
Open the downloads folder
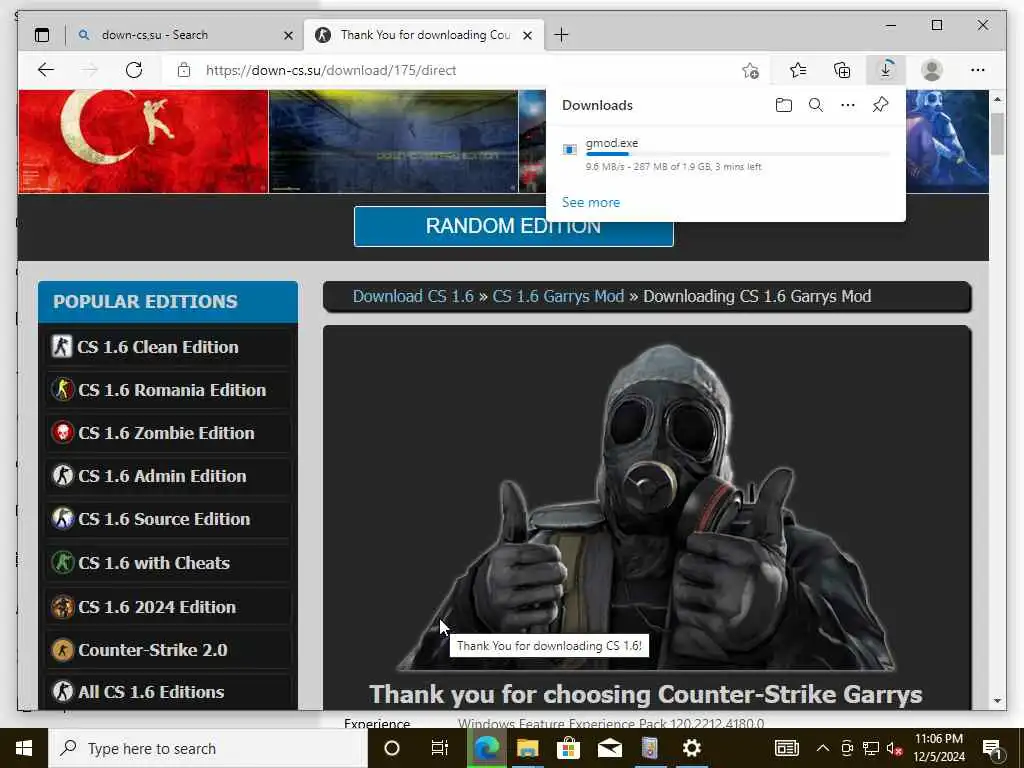click(x=784, y=105)
